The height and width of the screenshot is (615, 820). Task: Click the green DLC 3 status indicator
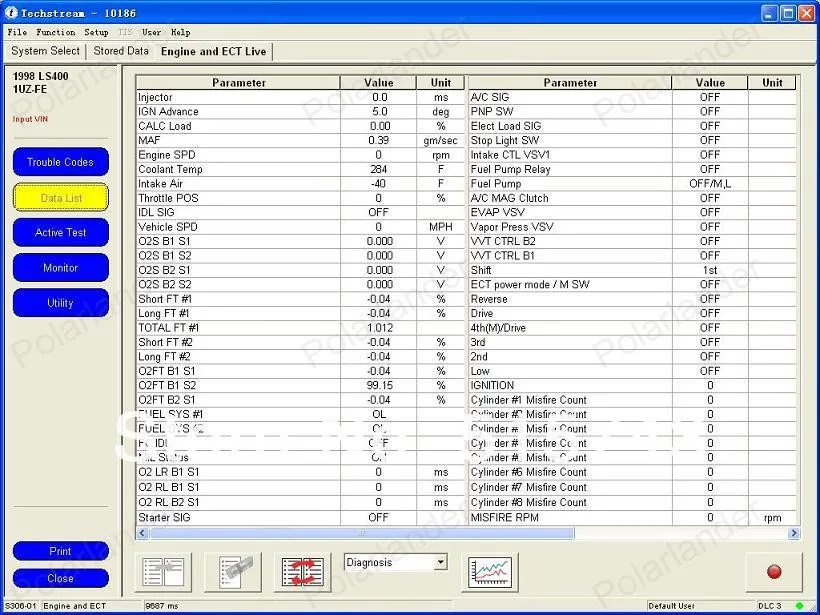799,606
